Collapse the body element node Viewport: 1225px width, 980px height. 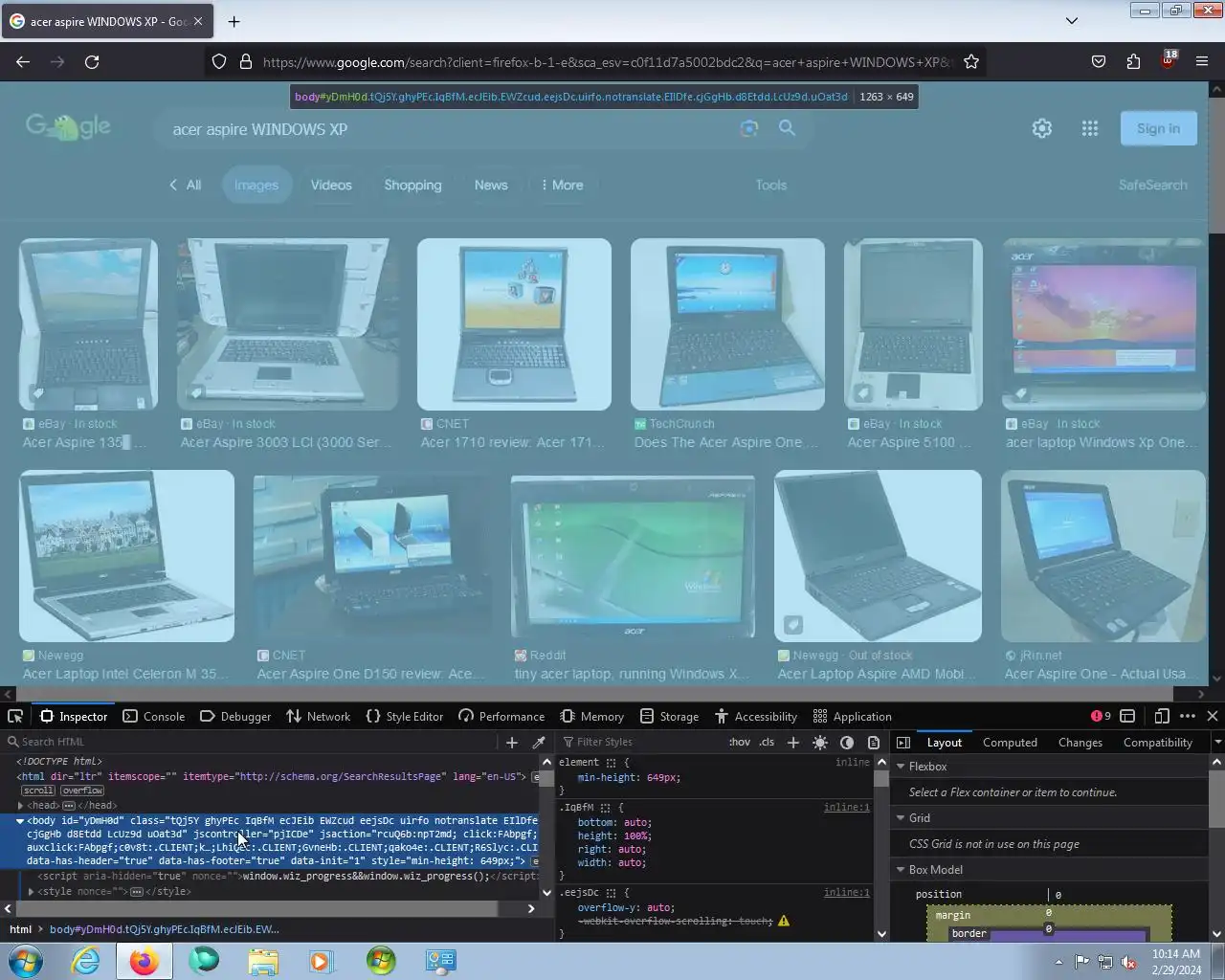point(20,821)
